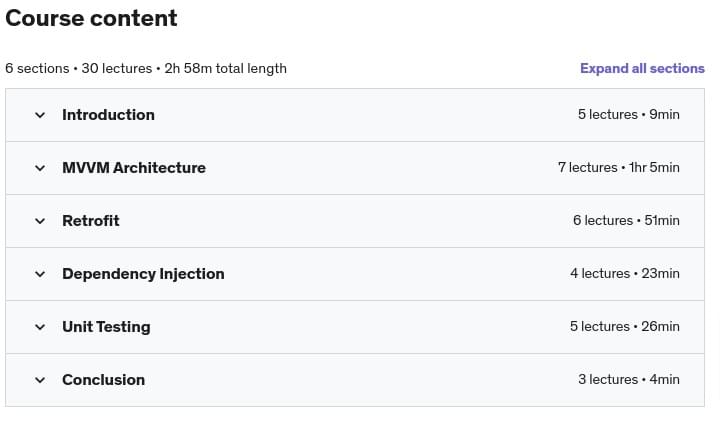The image size is (720, 421).
Task: Click the course summary showing total length
Action: [146, 69]
